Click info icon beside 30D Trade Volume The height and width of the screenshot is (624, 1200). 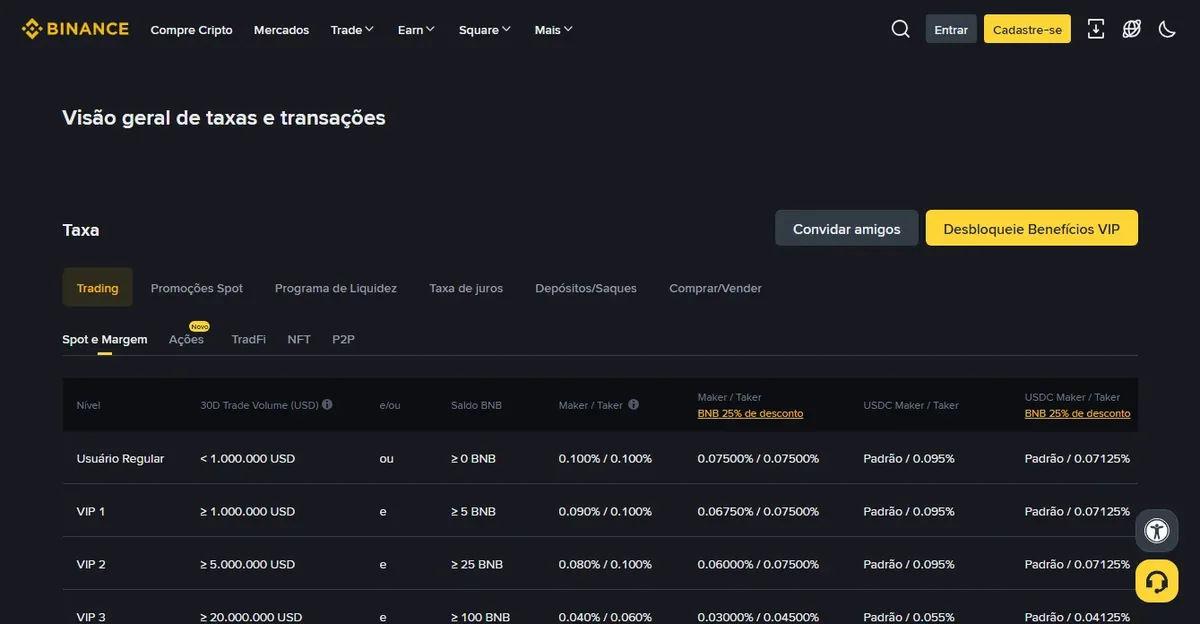pos(327,405)
